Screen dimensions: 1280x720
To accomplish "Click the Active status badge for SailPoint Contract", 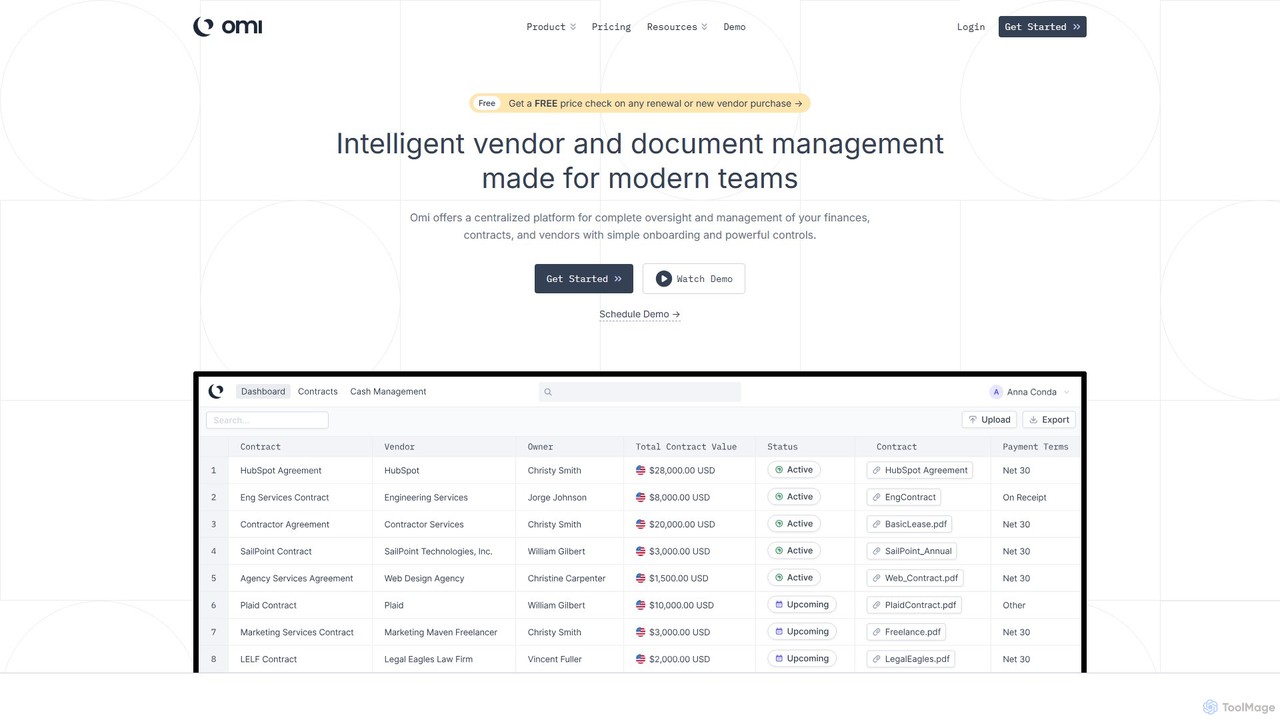I will click(x=794, y=551).
